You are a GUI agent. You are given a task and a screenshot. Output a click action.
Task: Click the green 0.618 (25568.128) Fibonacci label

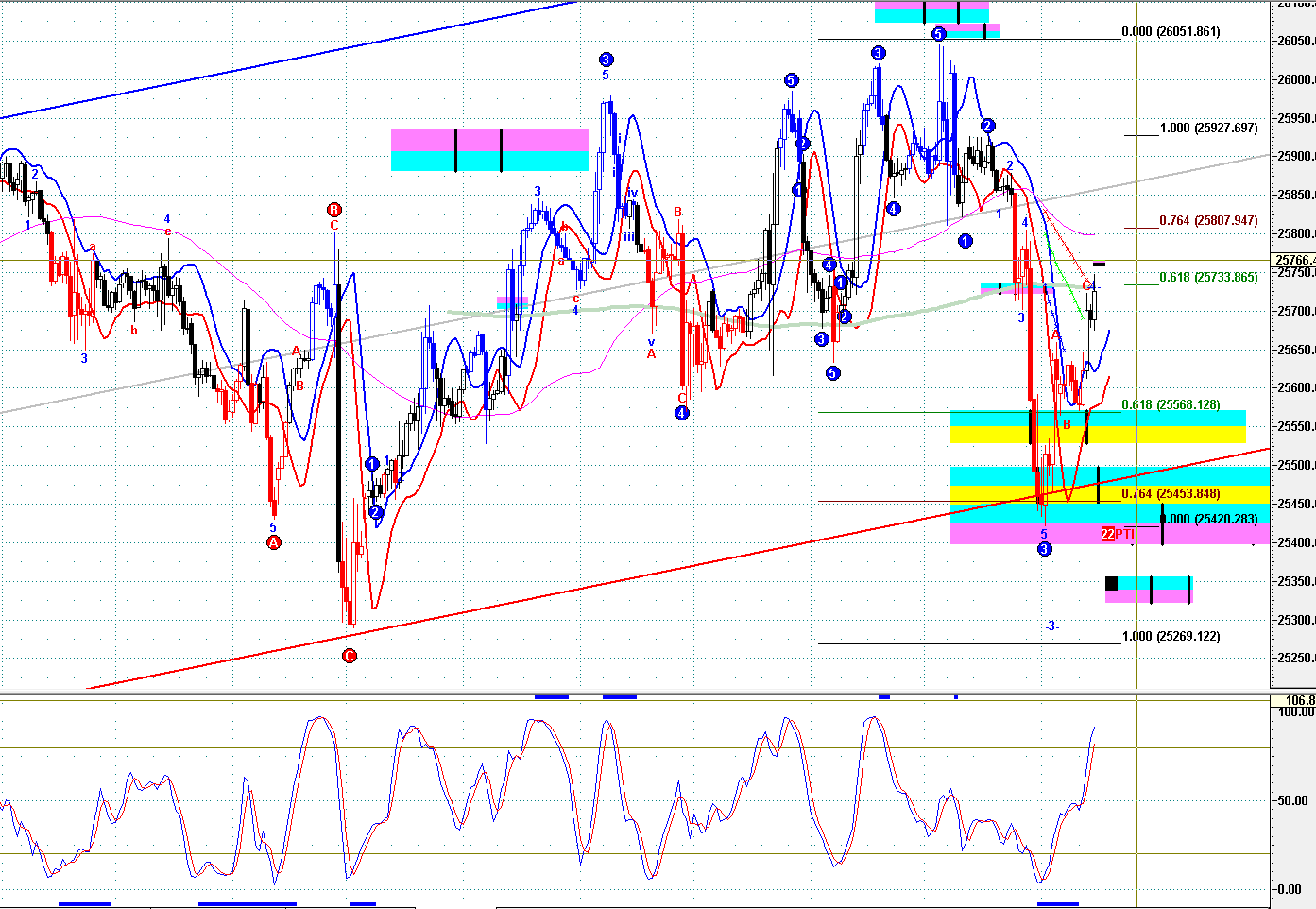pyautogui.click(x=1171, y=405)
